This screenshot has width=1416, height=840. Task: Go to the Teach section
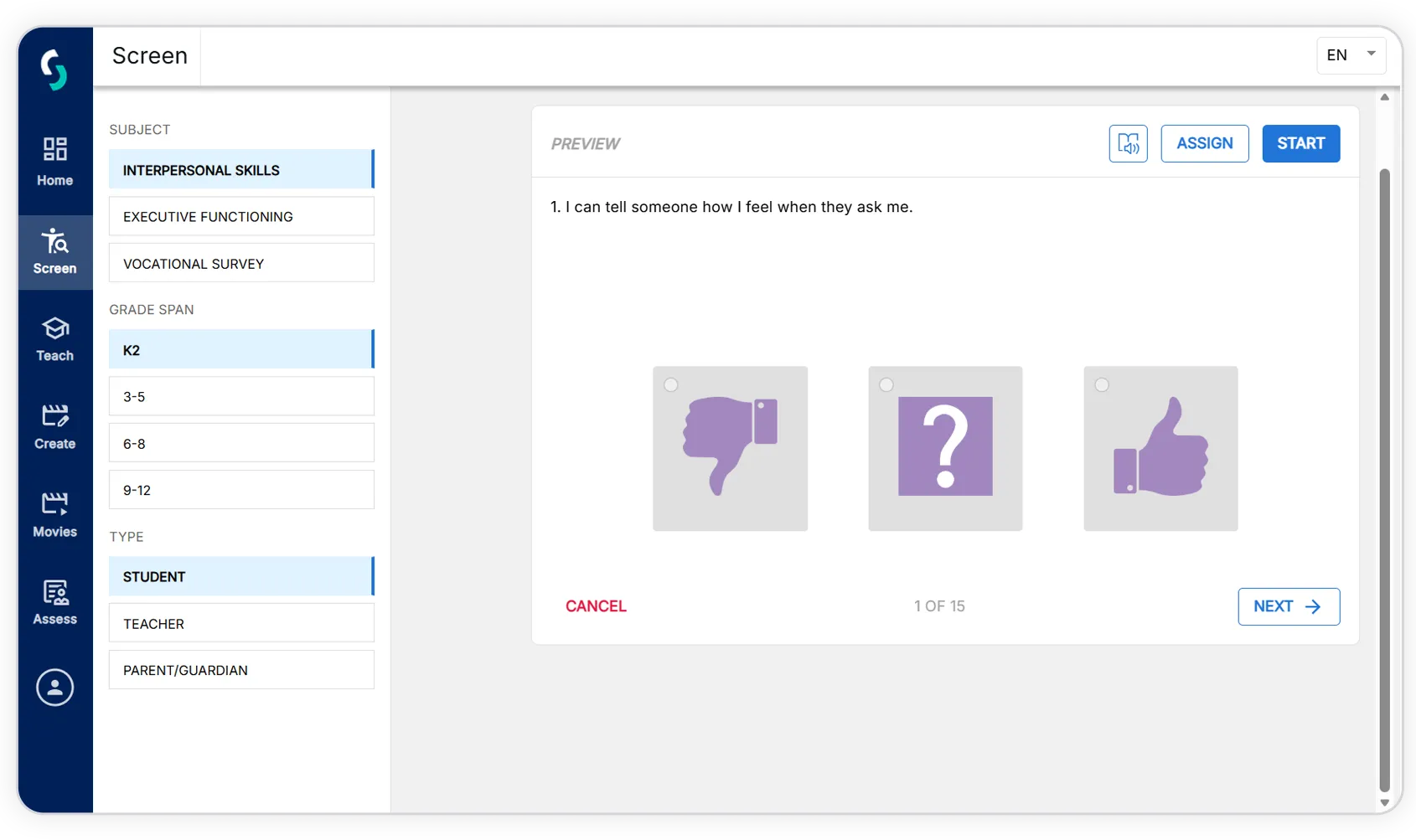[x=54, y=338]
